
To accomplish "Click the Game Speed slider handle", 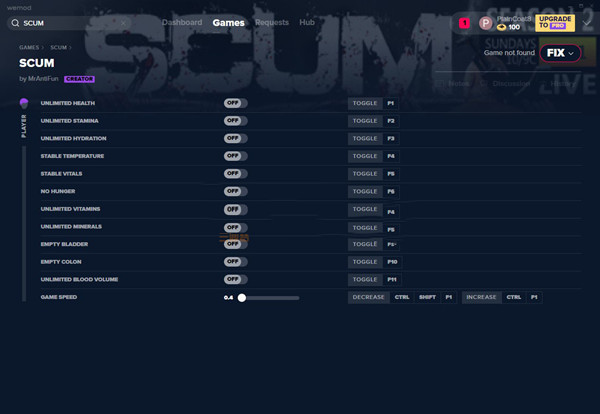I will click(242, 297).
